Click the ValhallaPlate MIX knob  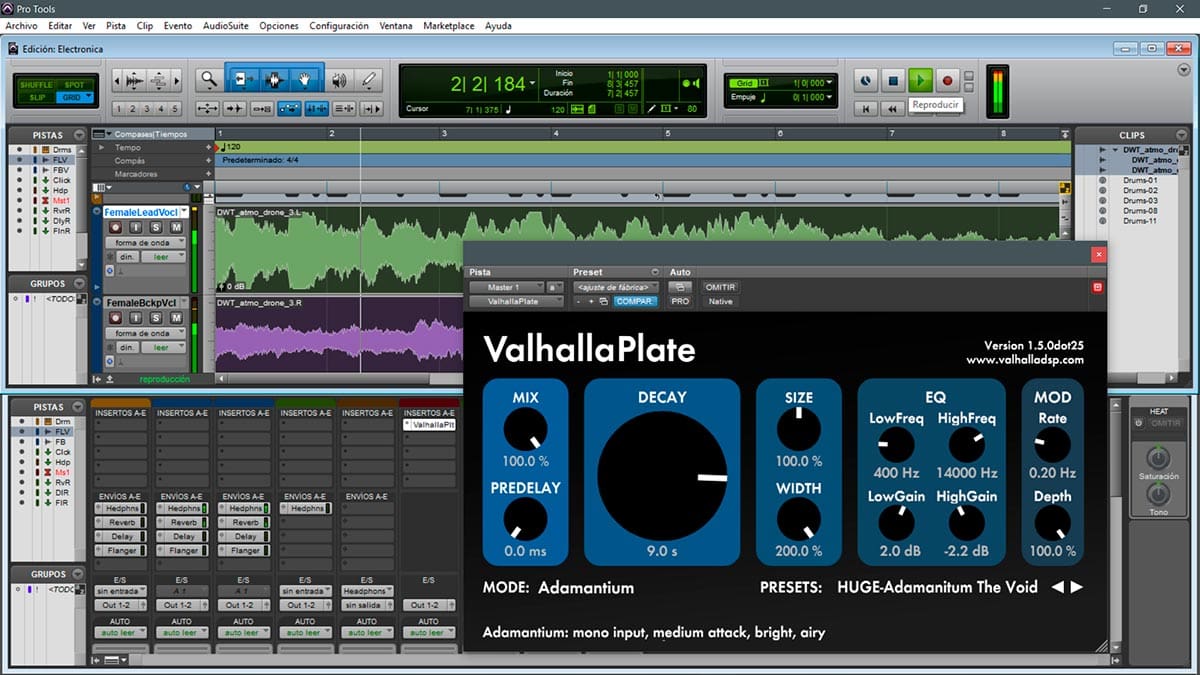[525, 431]
